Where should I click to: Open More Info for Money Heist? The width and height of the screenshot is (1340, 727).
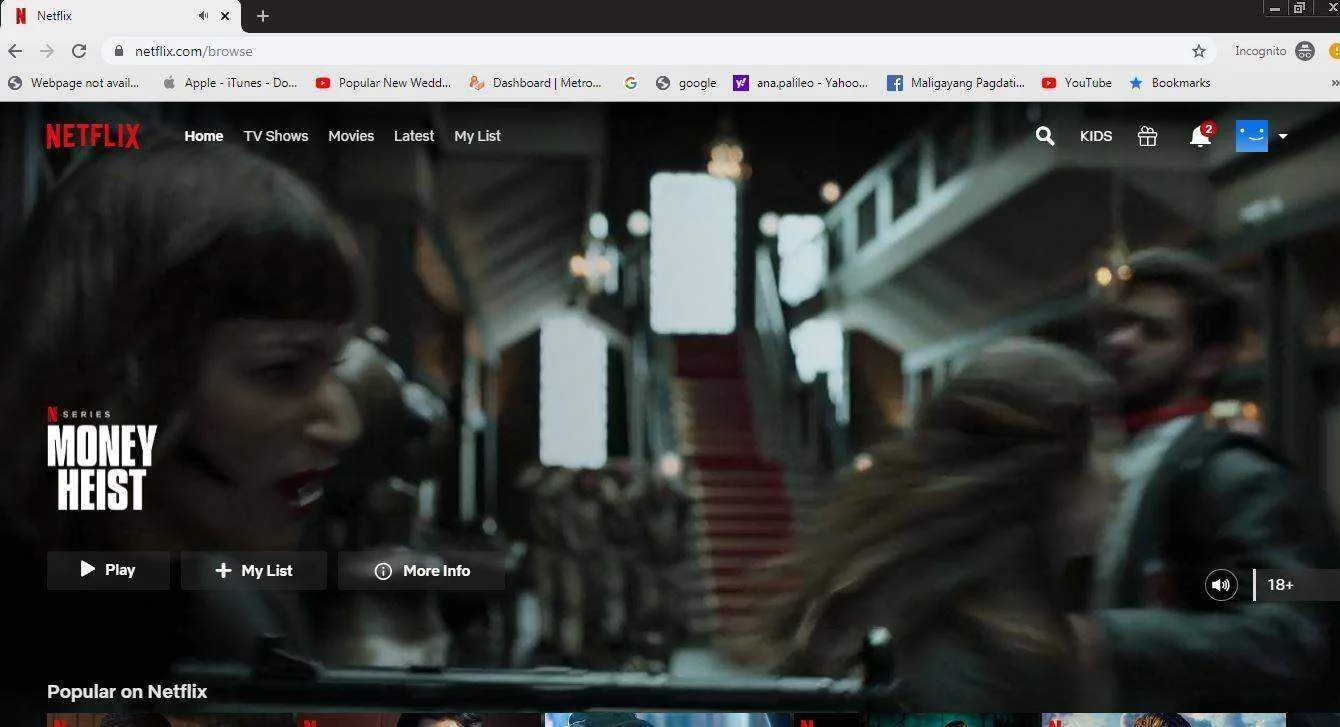coord(421,570)
